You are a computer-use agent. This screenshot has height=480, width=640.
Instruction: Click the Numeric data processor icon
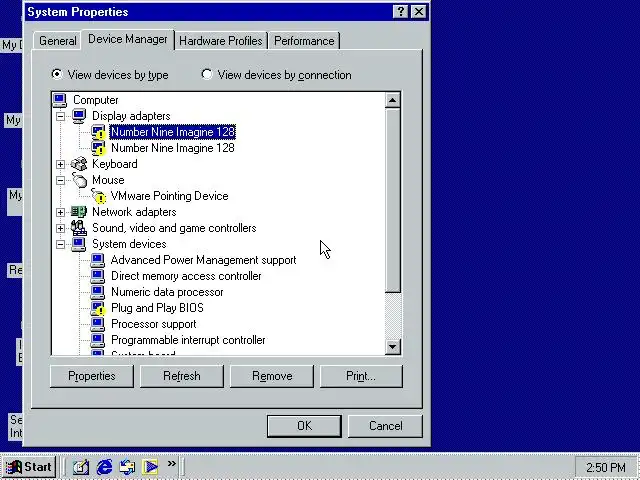point(98,292)
